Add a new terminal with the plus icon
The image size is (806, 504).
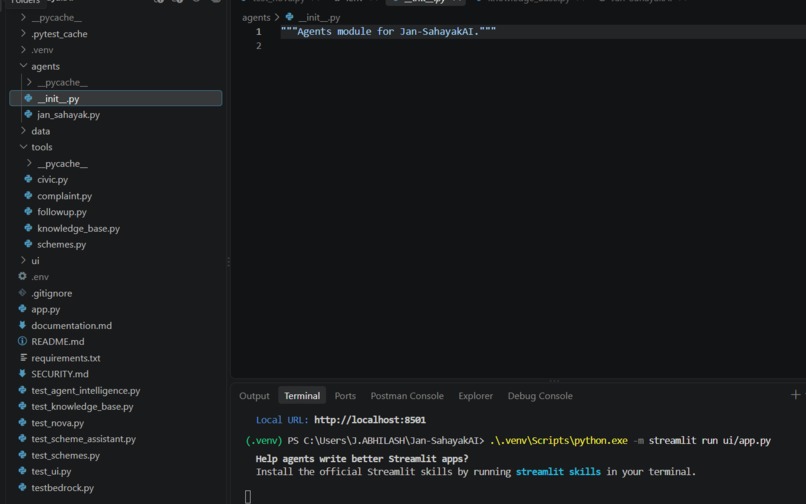pyautogui.click(x=795, y=395)
